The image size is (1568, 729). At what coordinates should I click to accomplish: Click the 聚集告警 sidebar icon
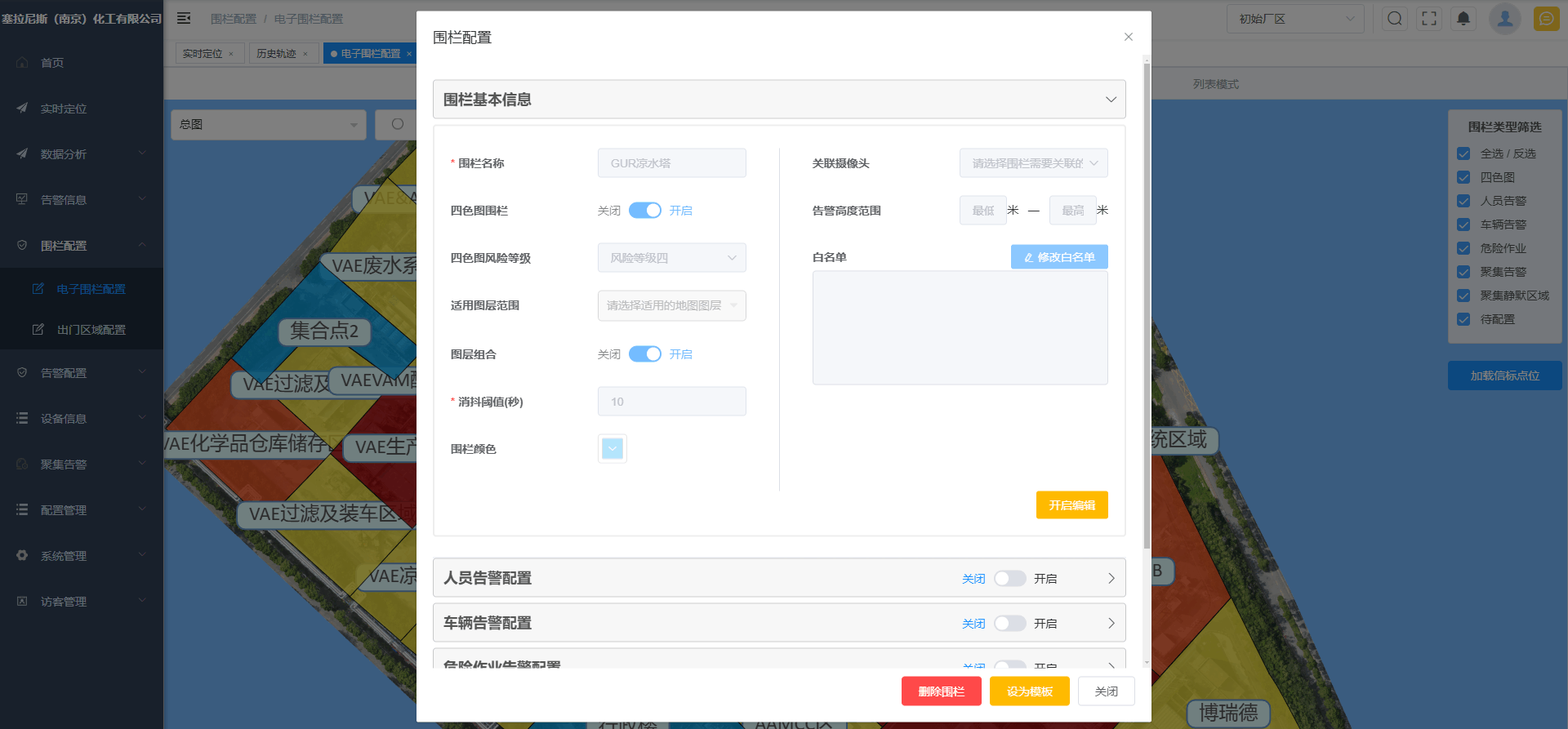22,464
